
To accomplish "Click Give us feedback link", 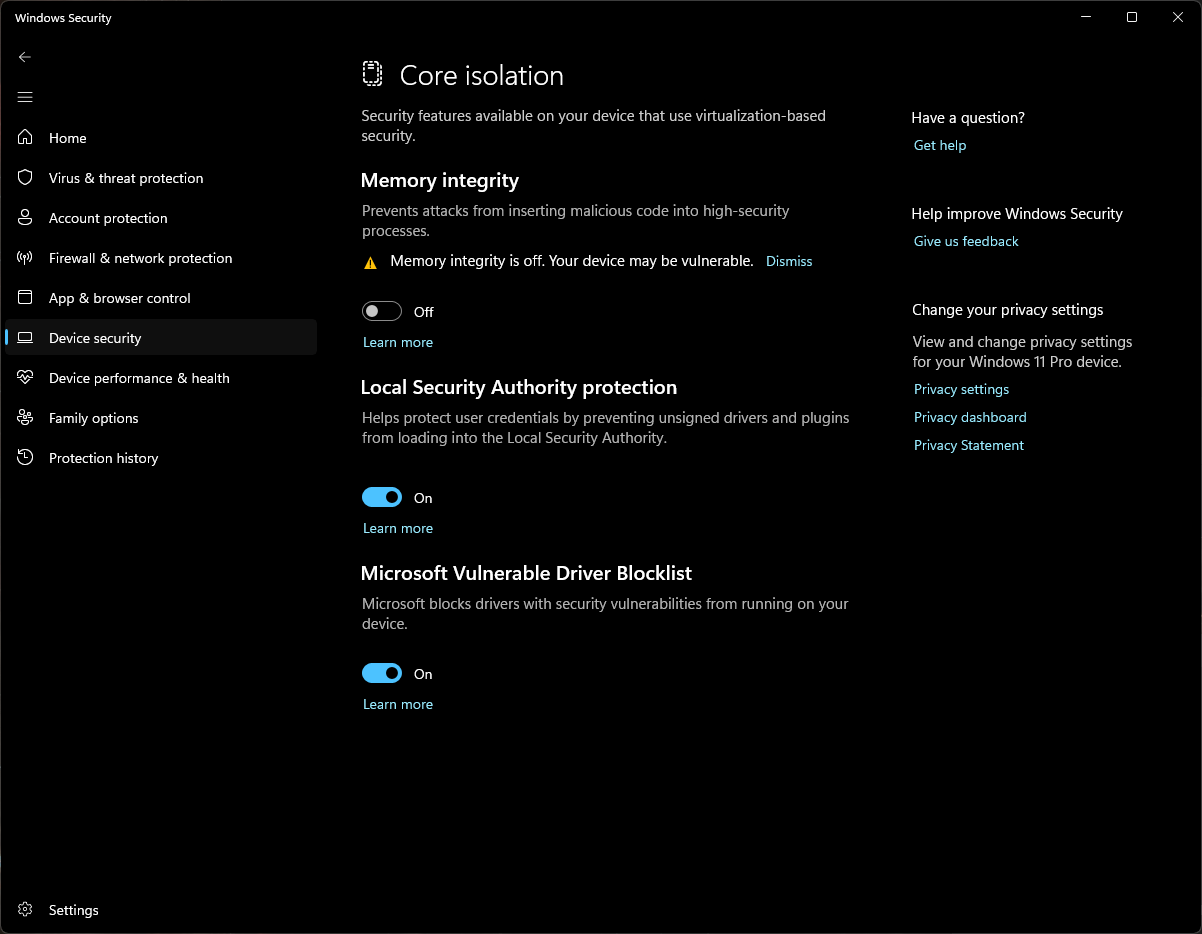I will 966,241.
